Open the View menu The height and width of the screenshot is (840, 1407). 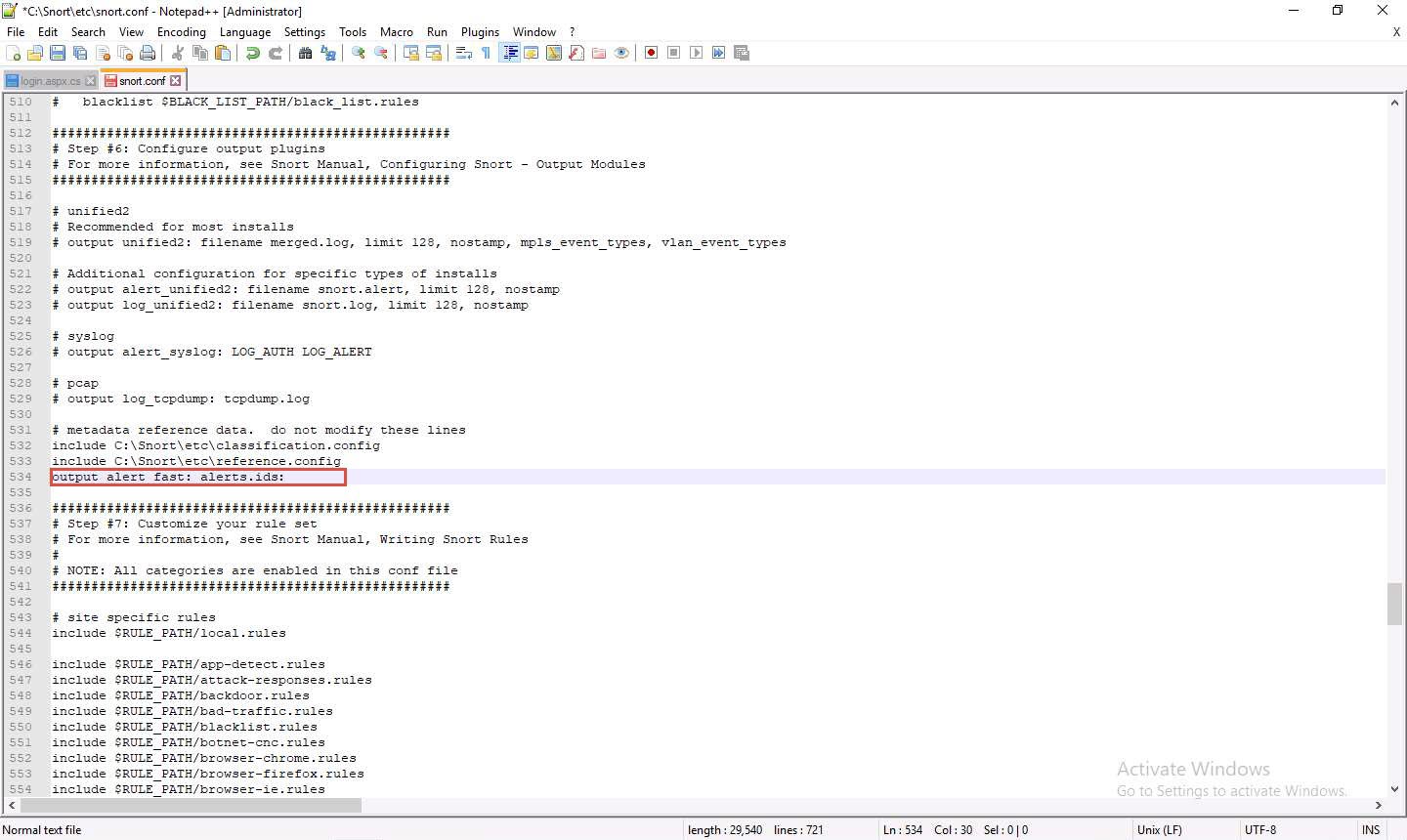pyautogui.click(x=131, y=32)
